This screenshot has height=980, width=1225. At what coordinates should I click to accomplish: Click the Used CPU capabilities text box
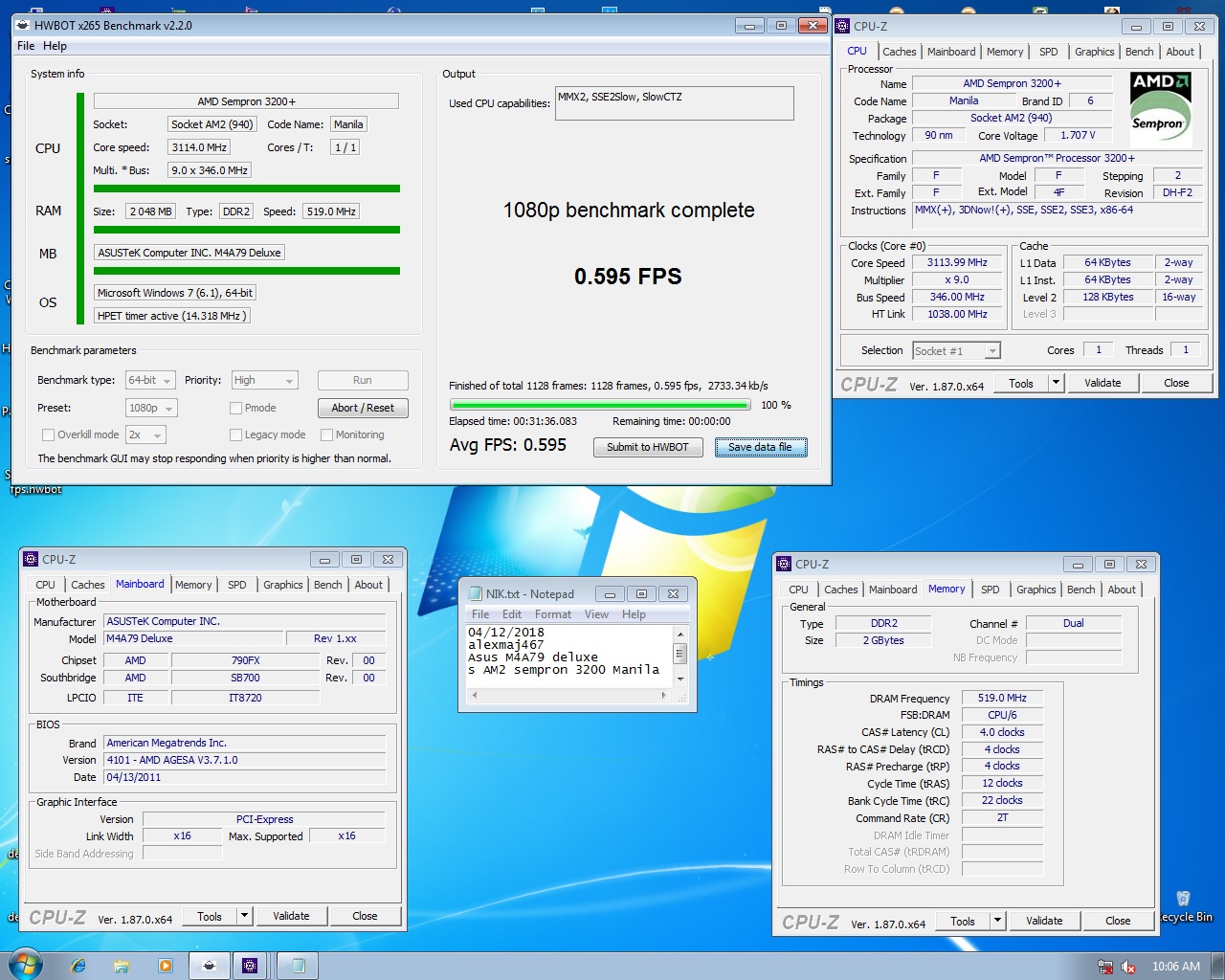click(x=675, y=103)
